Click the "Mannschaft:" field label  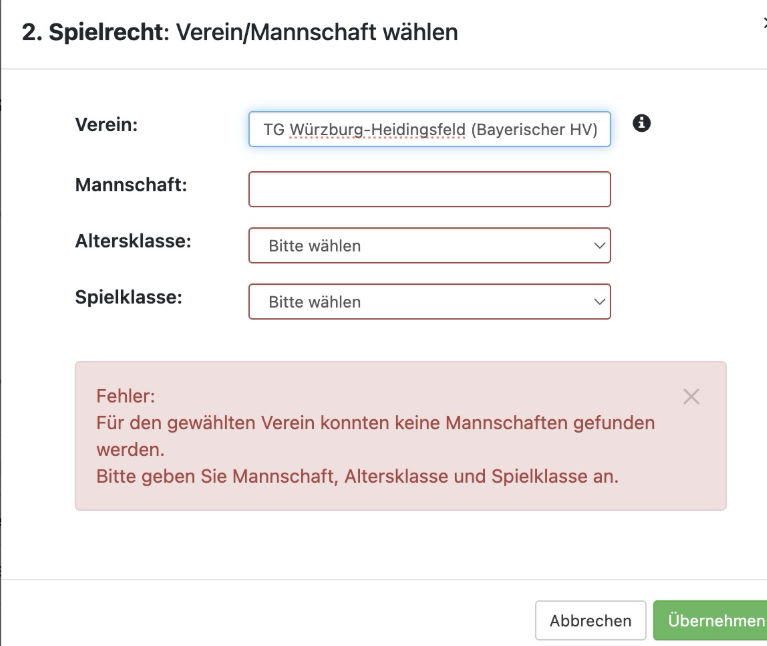pyautogui.click(x=131, y=185)
